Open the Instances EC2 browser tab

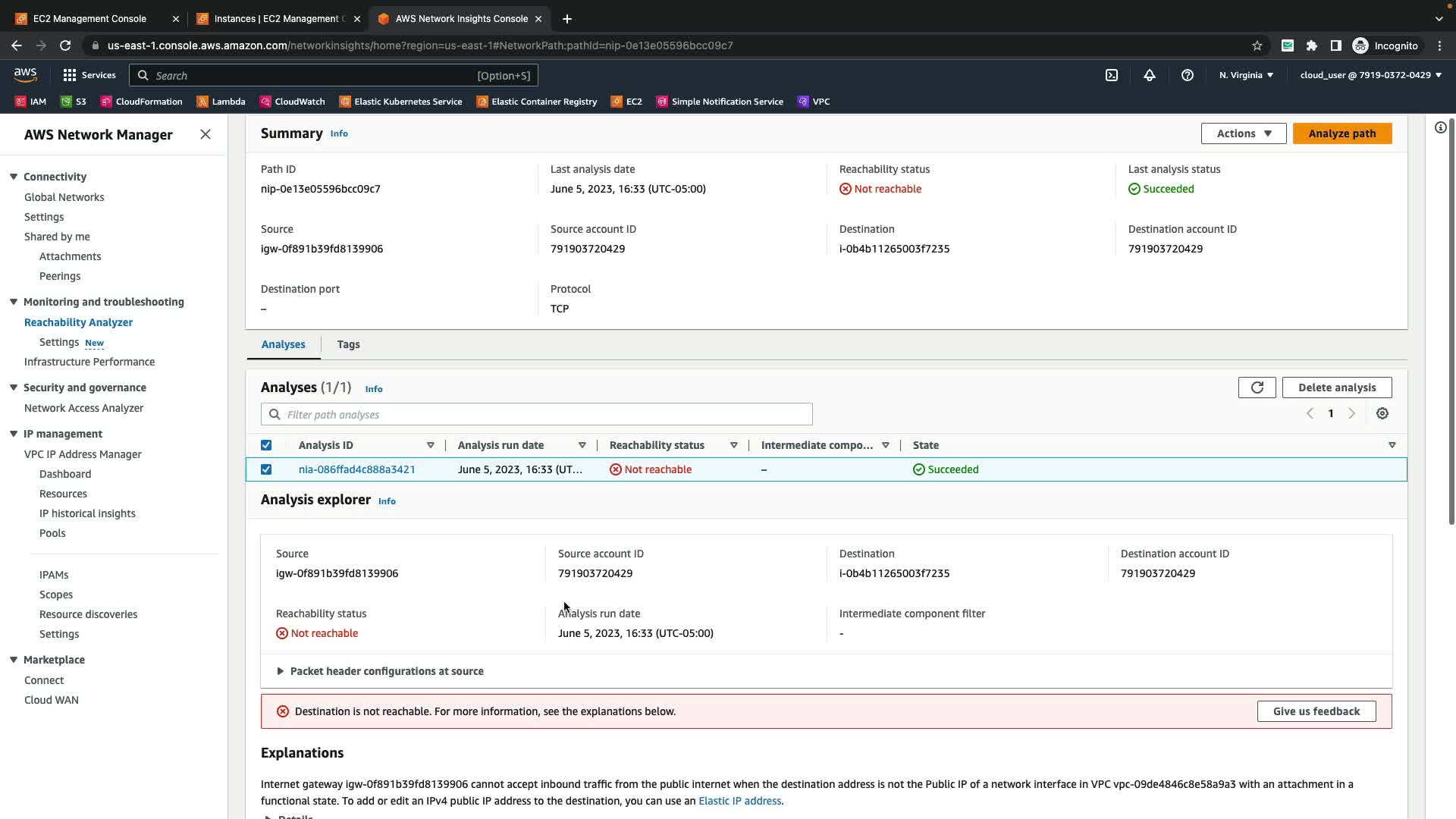[275, 18]
